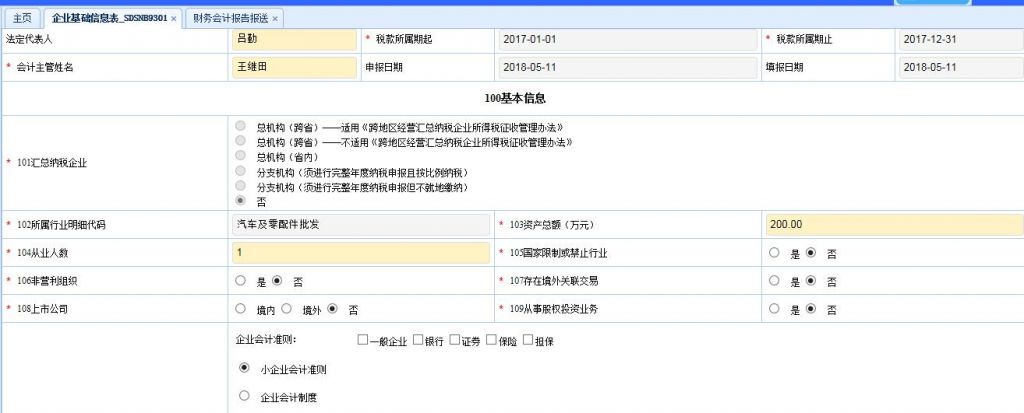
Task: Click the 104从业人数 input field
Action: pos(360,253)
